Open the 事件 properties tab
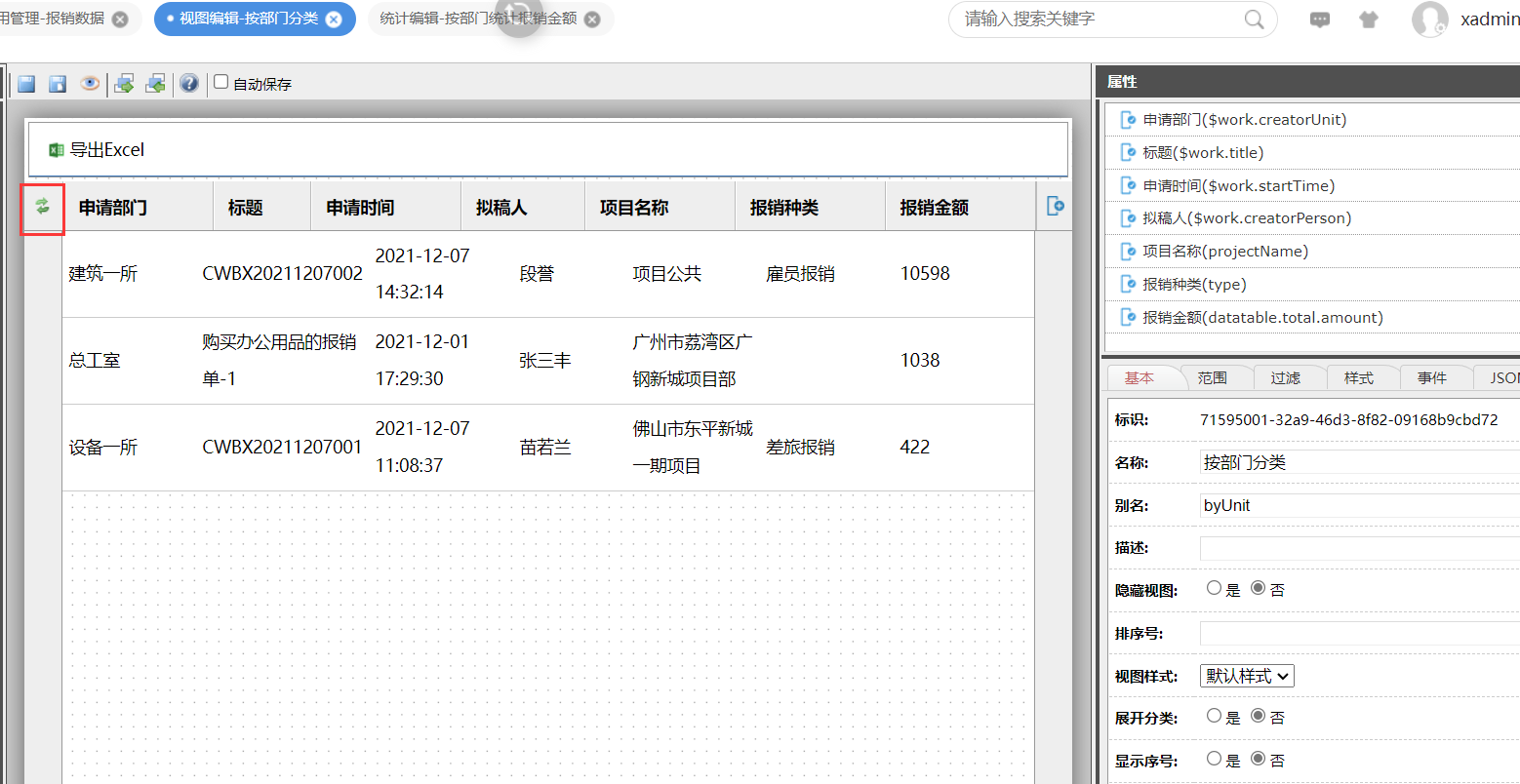This screenshot has width=1520, height=784. (1432, 377)
